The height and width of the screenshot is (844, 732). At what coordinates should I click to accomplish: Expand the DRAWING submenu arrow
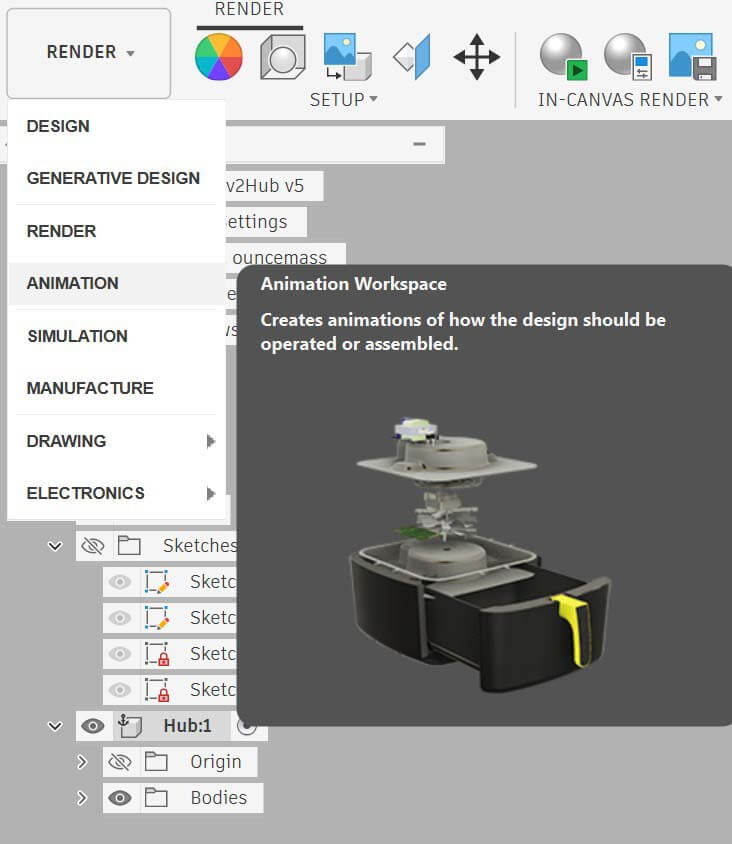(211, 441)
